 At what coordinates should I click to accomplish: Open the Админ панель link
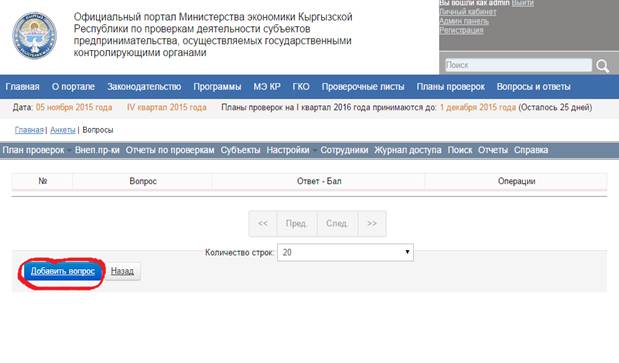click(464, 21)
